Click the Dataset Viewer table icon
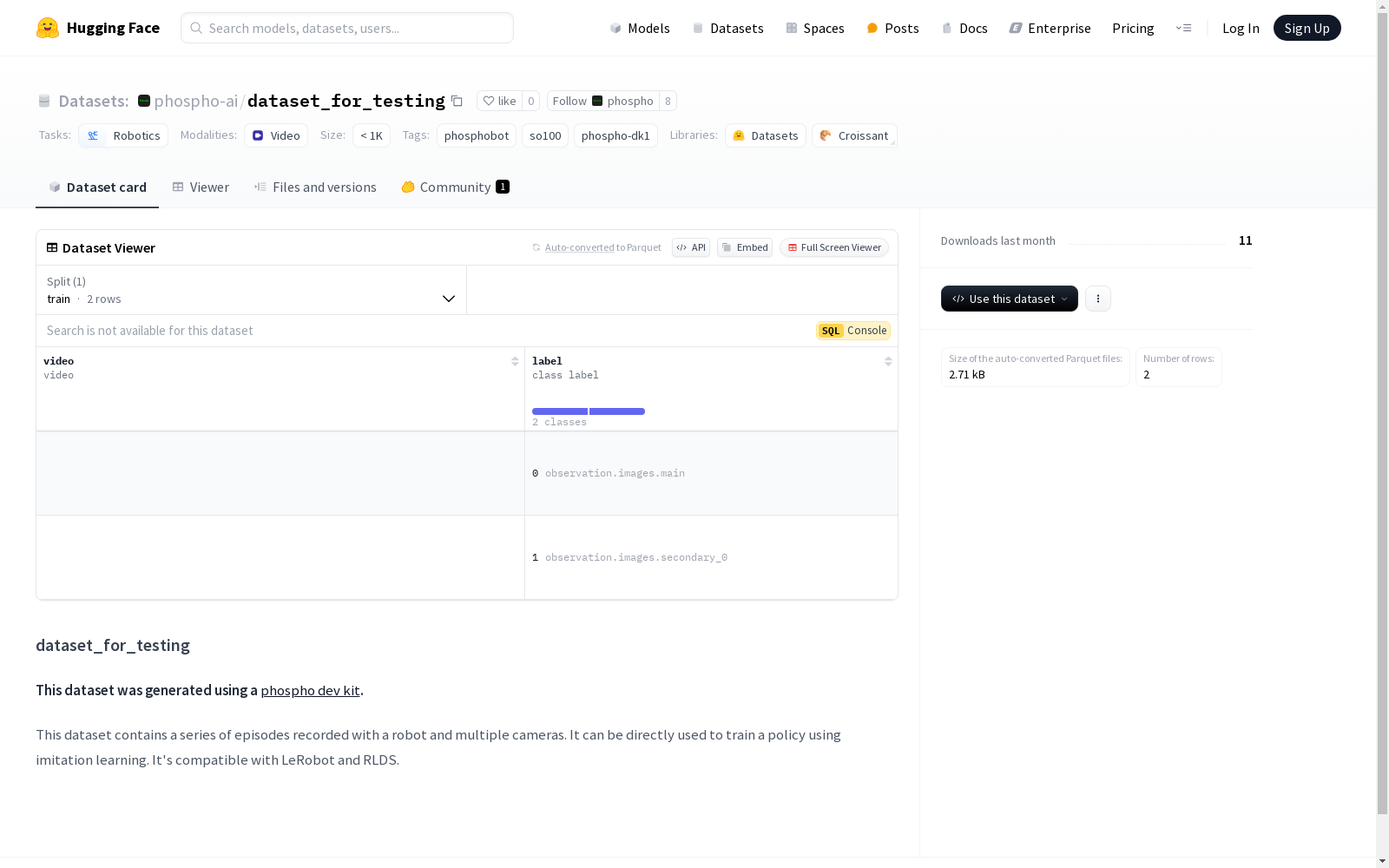 pyautogui.click(x=52, y=247)
